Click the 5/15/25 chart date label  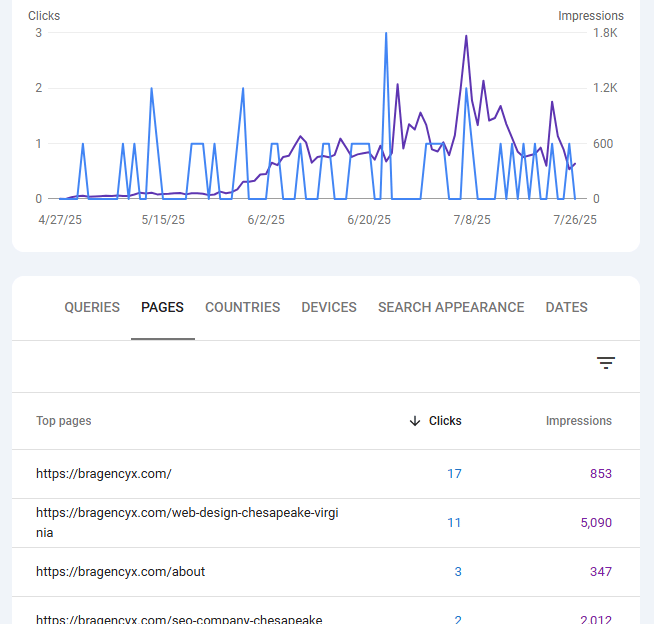[163, 220]
